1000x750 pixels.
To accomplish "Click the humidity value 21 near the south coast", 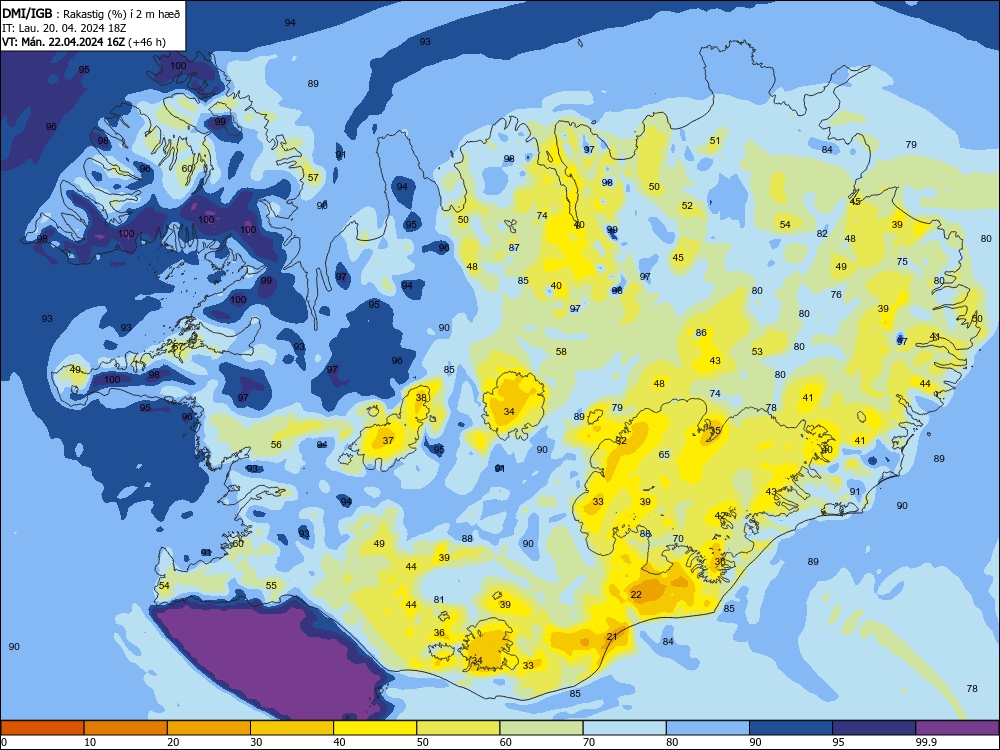I will (x=612, y=636).
